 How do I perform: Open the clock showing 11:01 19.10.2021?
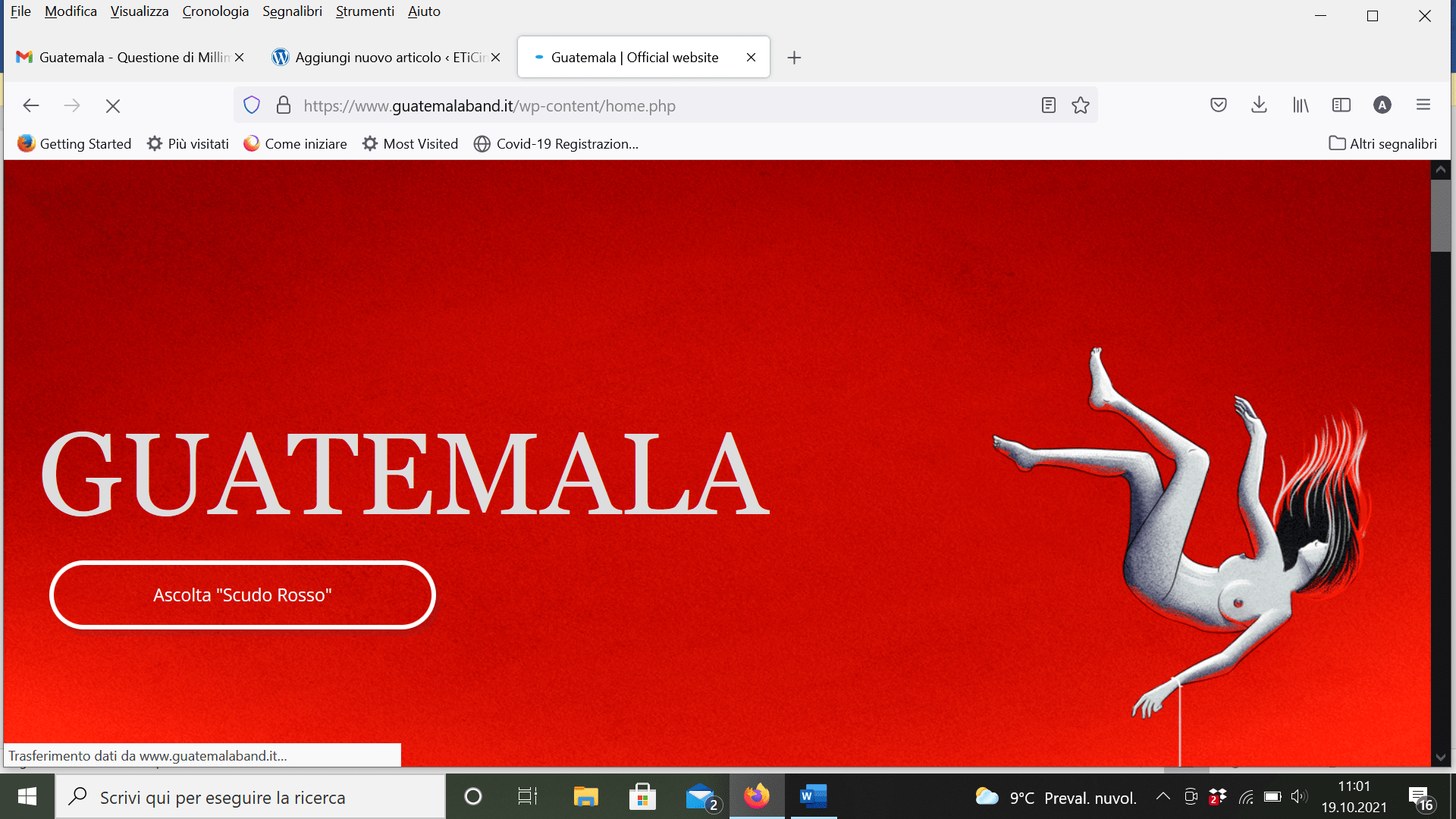click(x=1354, y=796)
